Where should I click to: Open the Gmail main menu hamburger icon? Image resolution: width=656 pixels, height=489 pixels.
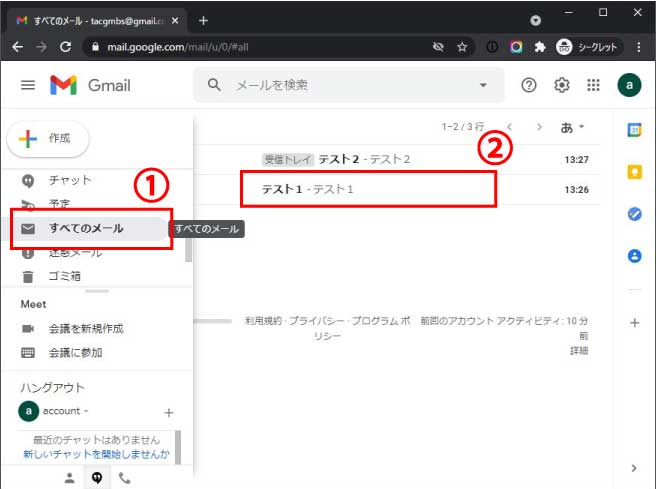28,86
